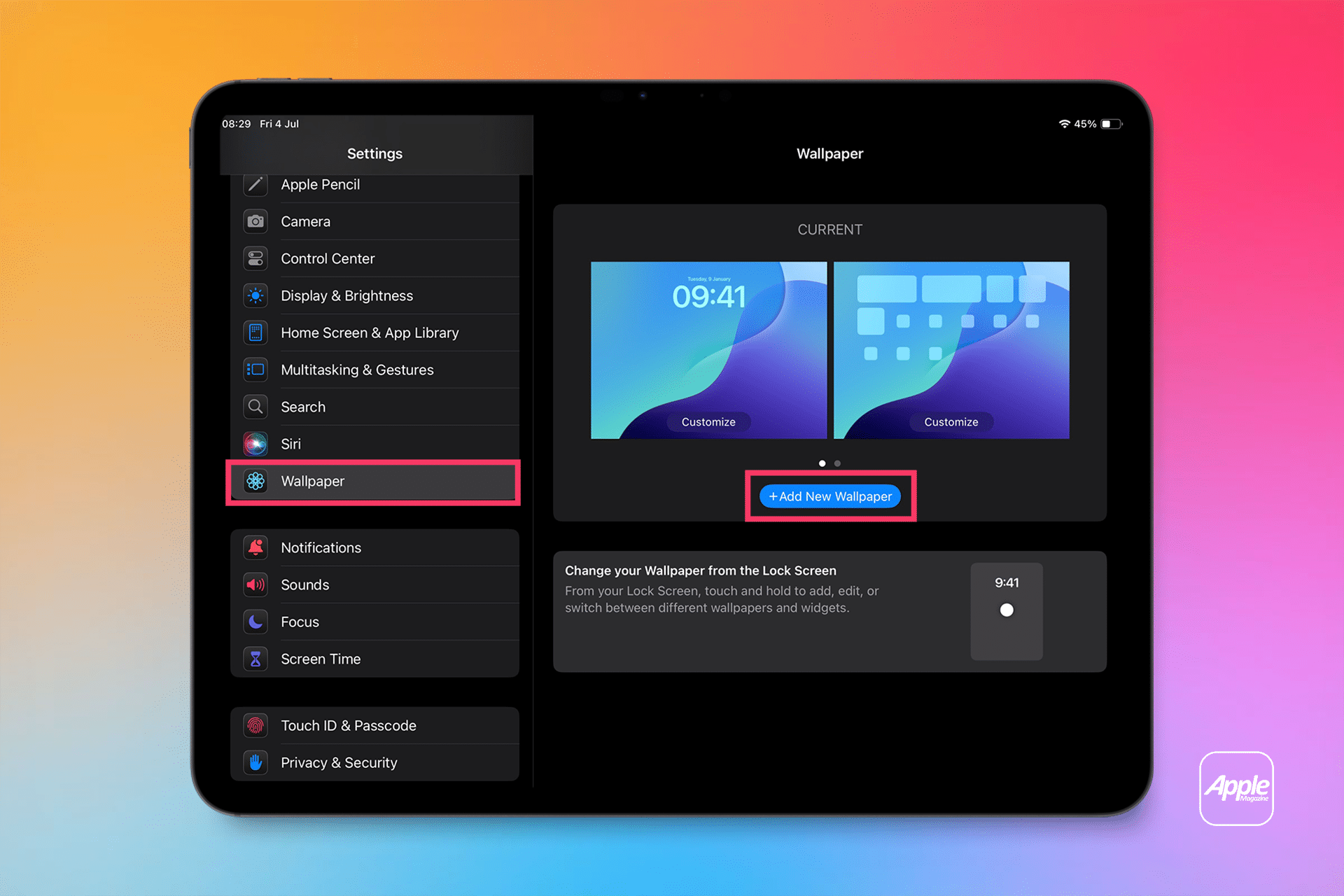Open Focus settings
Viewport: 1344px width, 896px height.
click(374, 622)
